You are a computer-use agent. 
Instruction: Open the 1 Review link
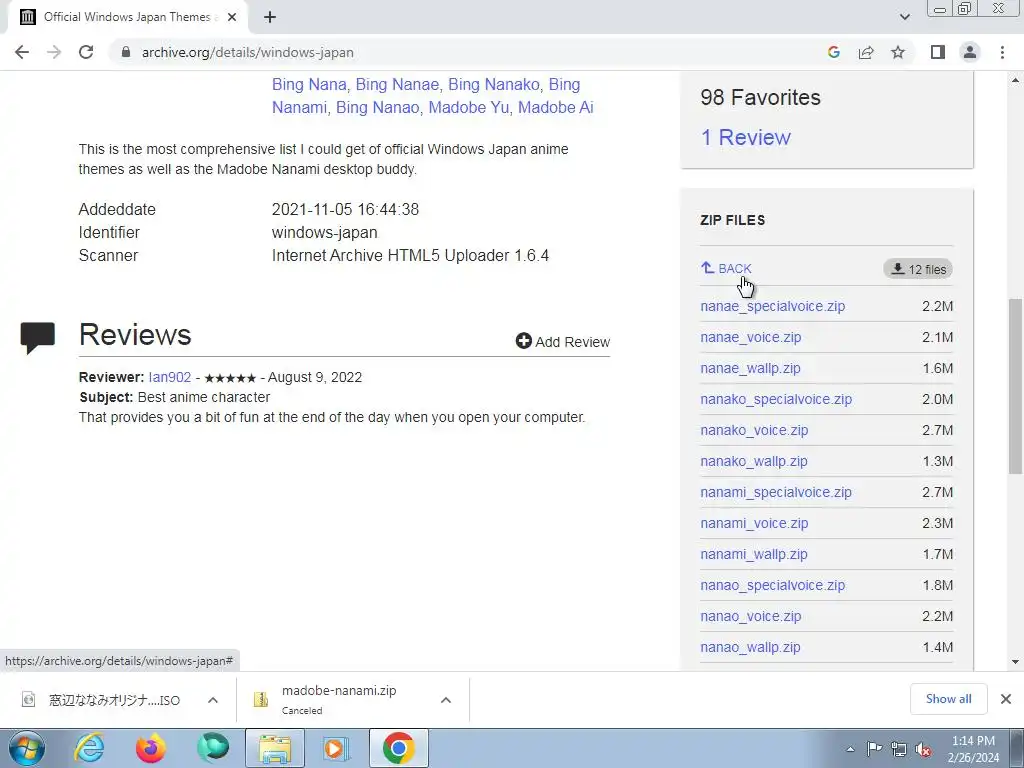point(745,137)
